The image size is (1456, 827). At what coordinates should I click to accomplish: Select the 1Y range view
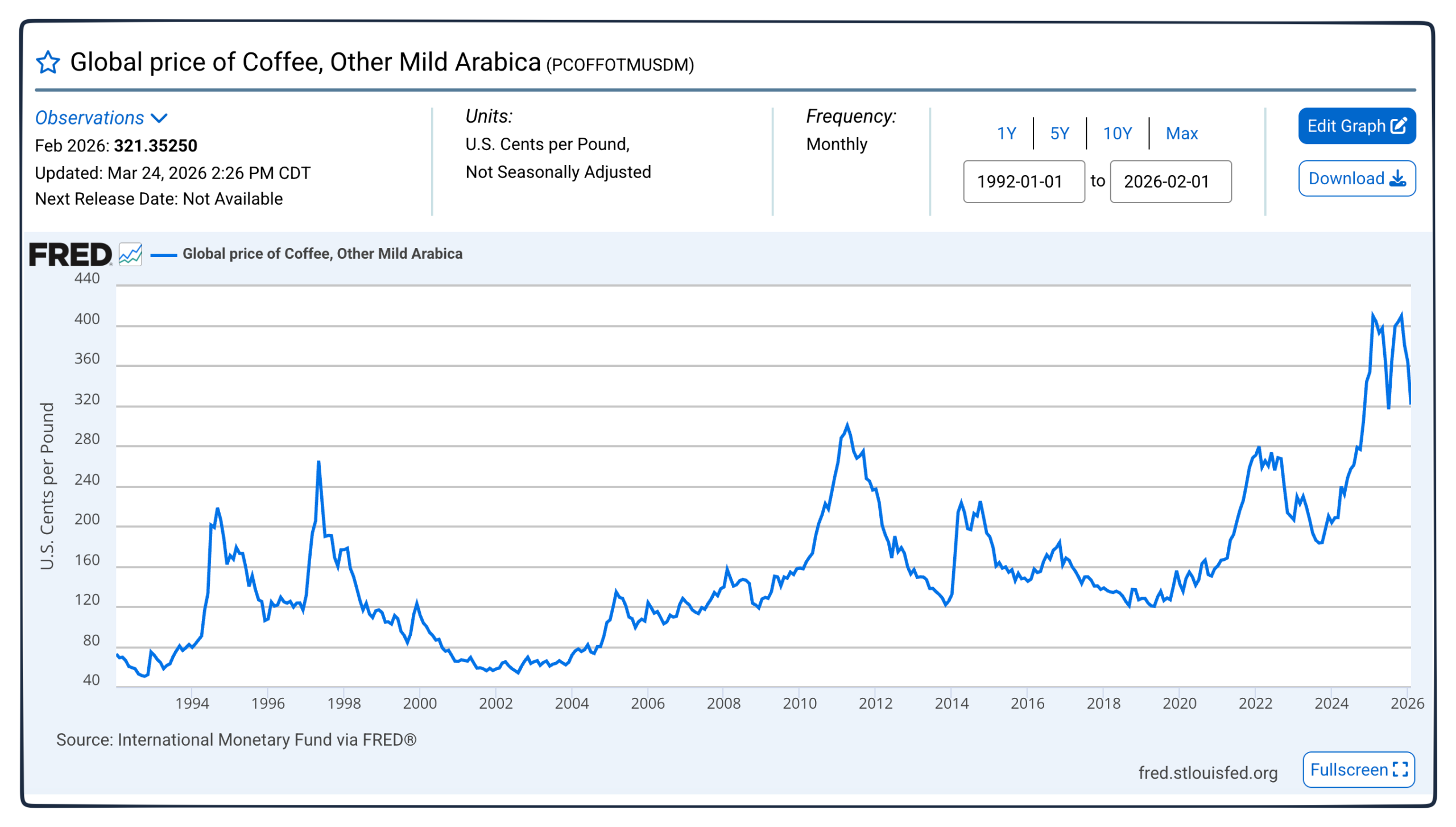coord(1006,133)
